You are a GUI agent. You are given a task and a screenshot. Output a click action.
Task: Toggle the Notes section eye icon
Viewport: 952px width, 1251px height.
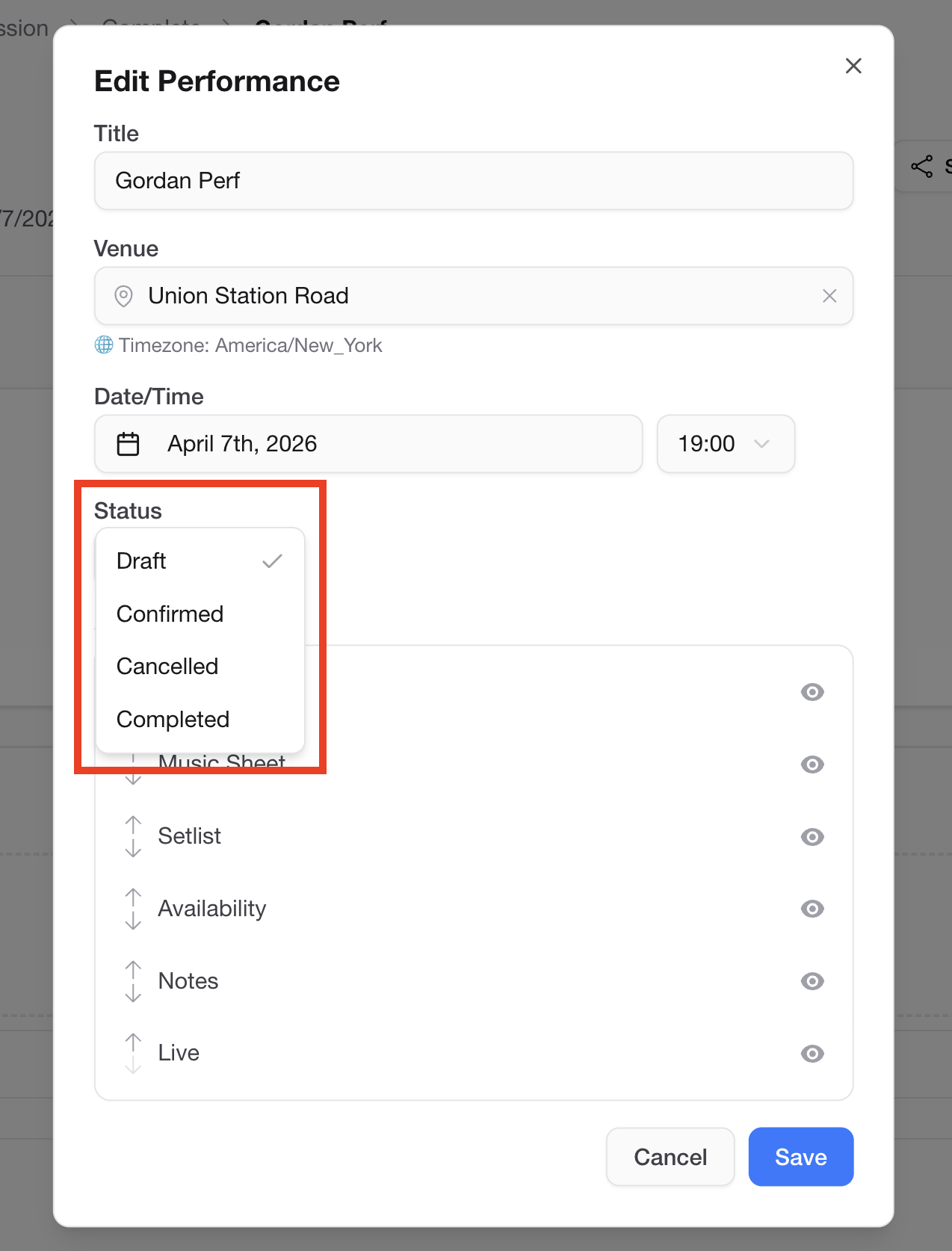pyautogui.click(x=812, y=981)
